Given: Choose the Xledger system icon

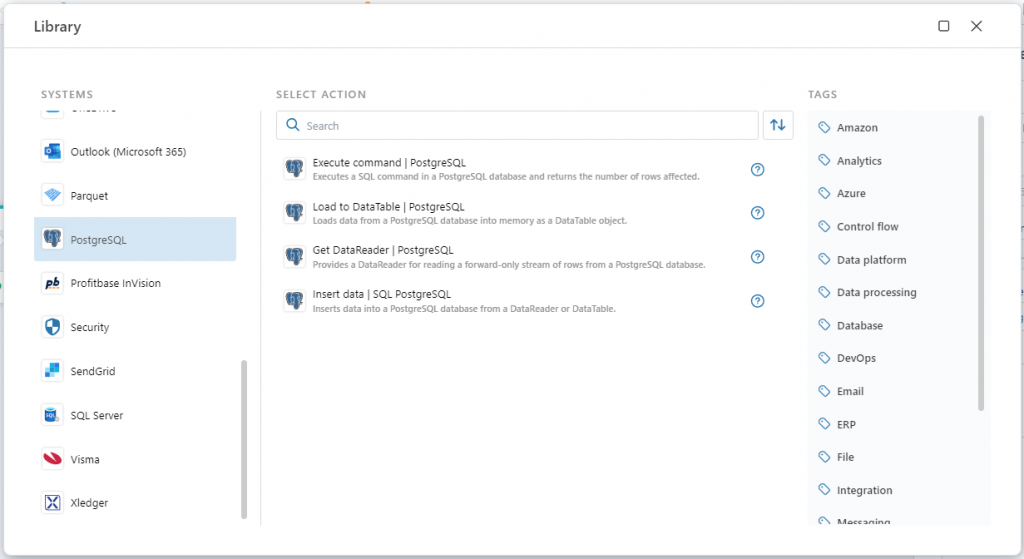Looking at the screenshot, I should point(53,503).
